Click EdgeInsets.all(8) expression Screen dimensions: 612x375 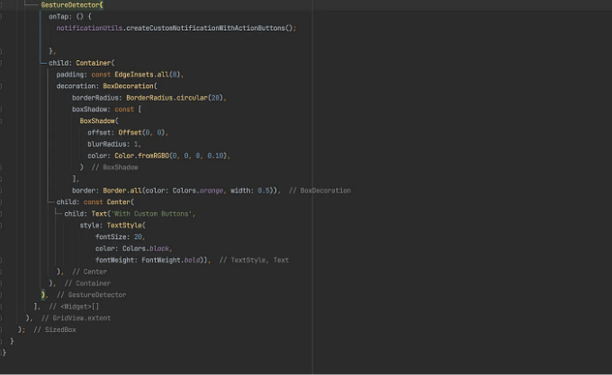click(147, 75)
